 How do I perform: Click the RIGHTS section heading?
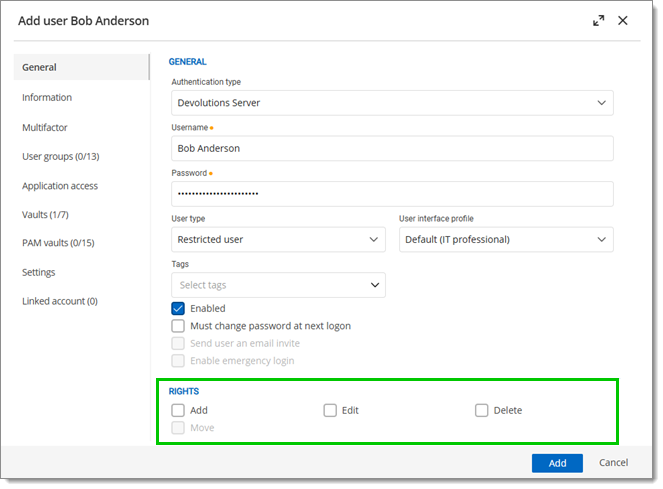click(x=184, y=391)
